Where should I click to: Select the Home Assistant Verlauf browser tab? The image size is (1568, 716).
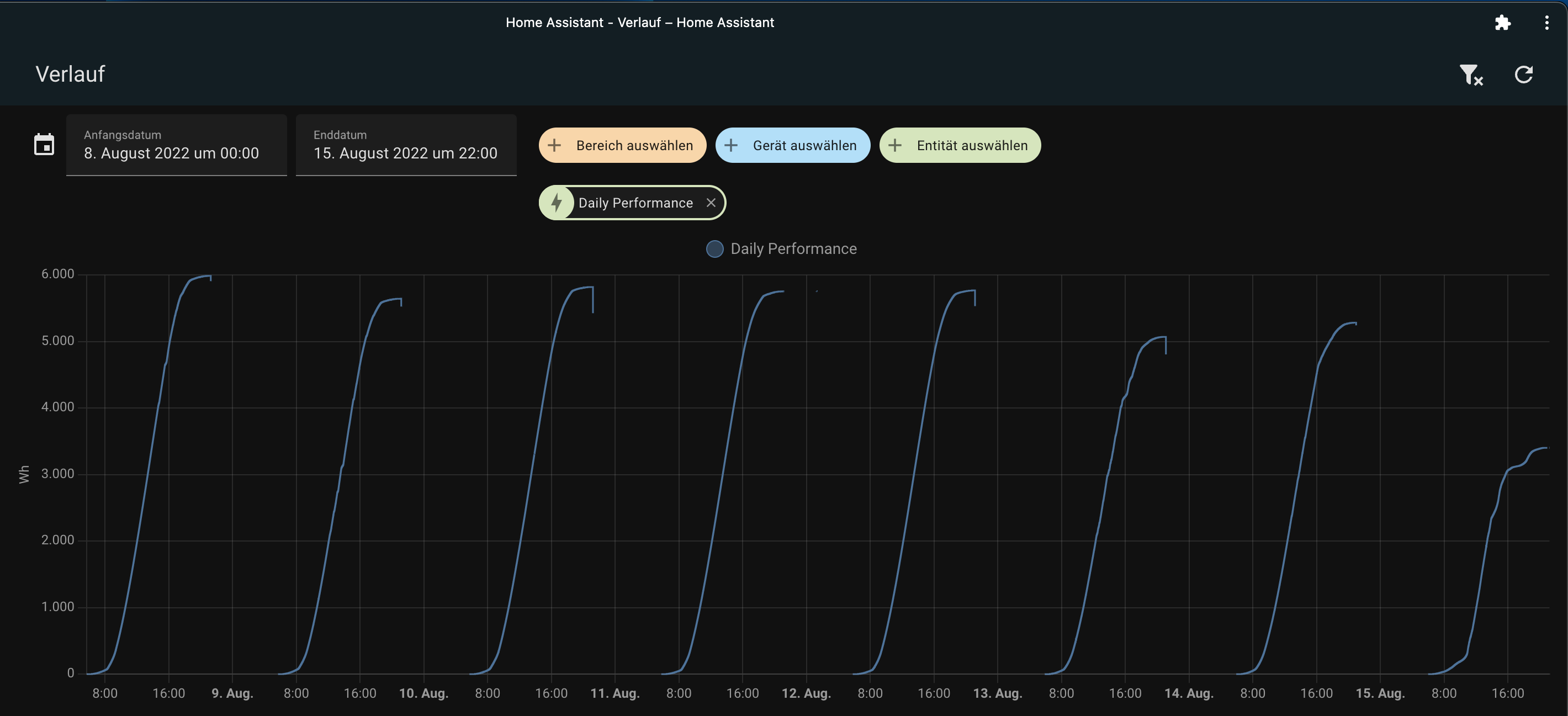pos(640,22)
